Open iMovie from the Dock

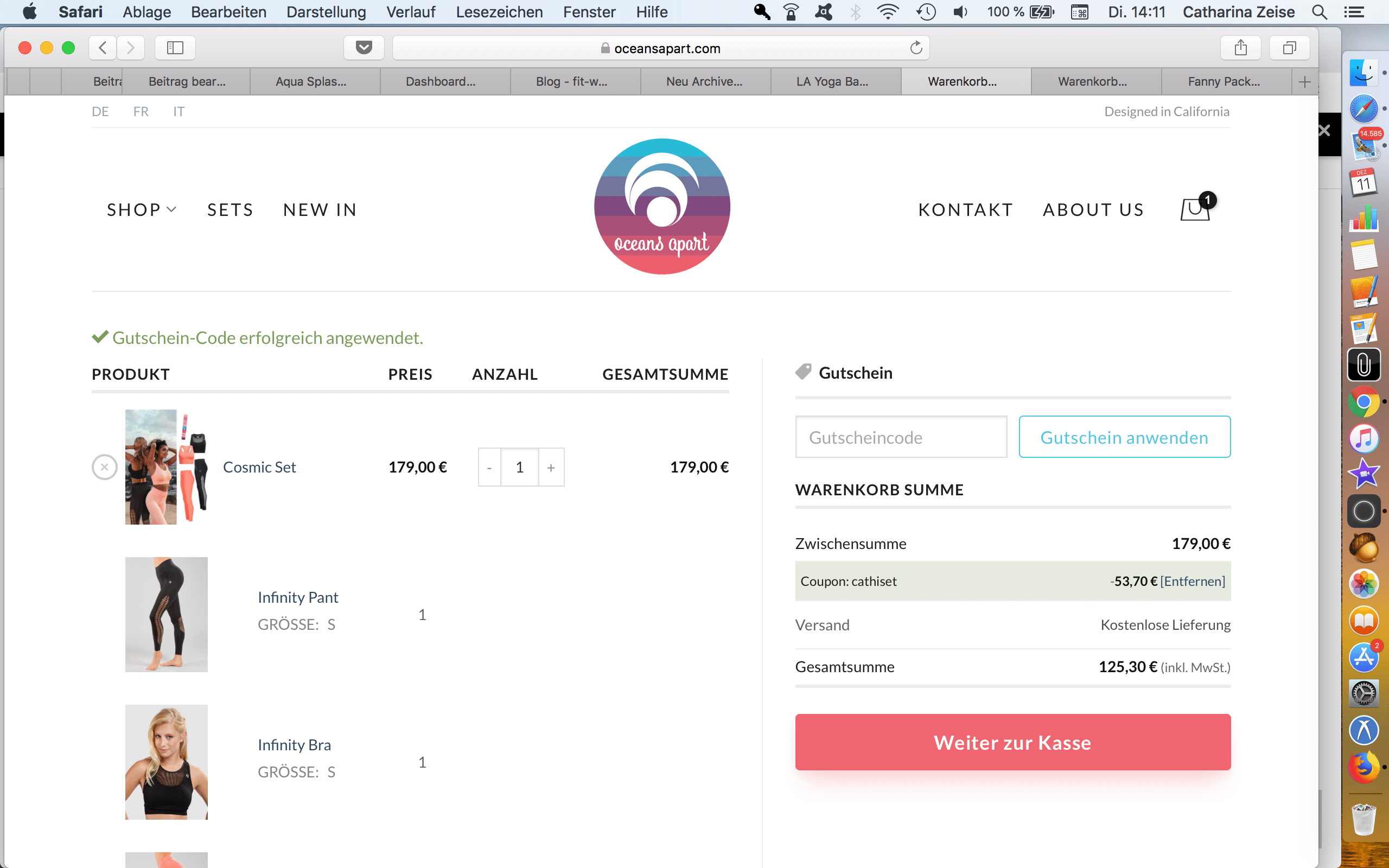(x=1363, y=475)
